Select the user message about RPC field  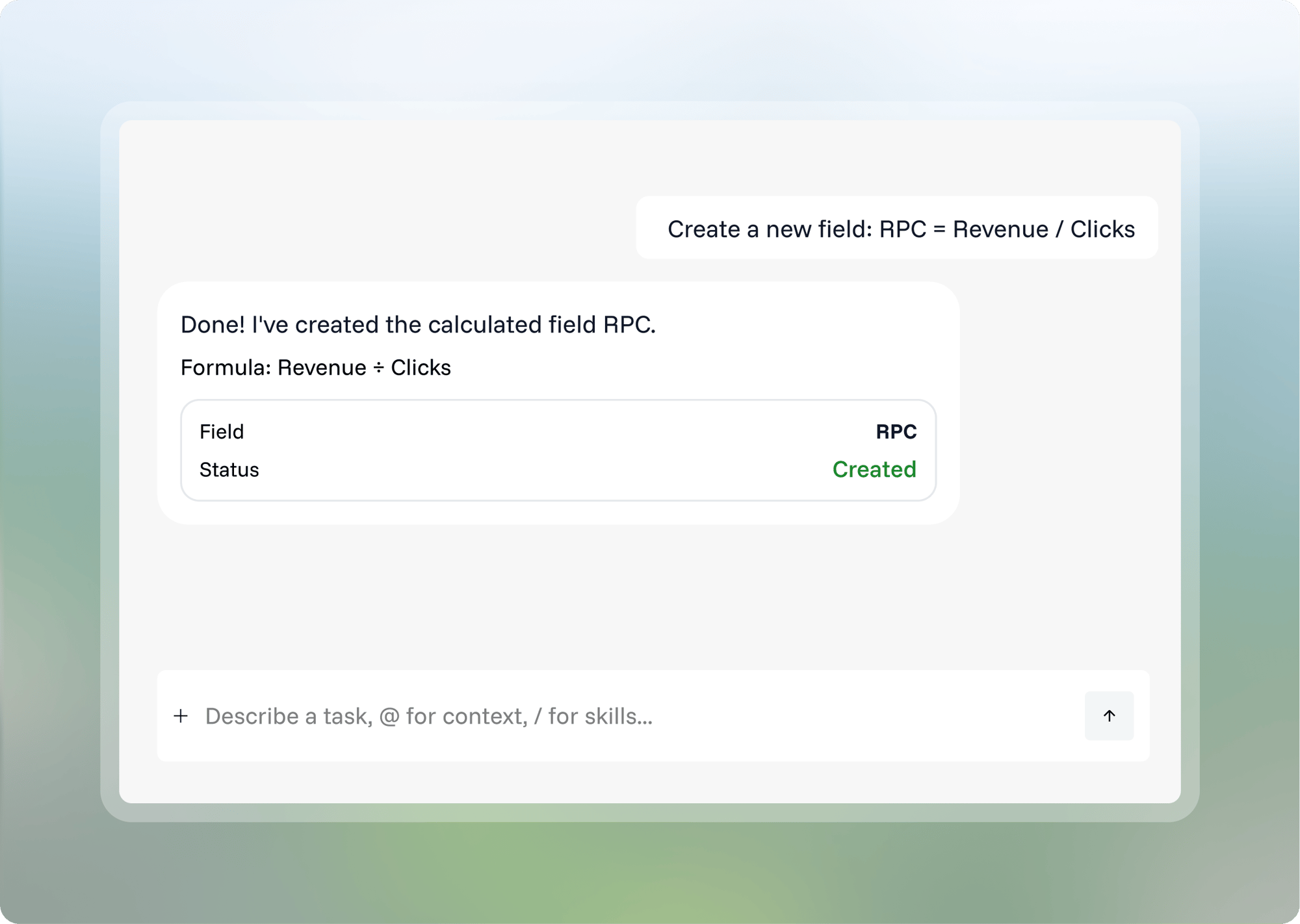pos(897,228)
